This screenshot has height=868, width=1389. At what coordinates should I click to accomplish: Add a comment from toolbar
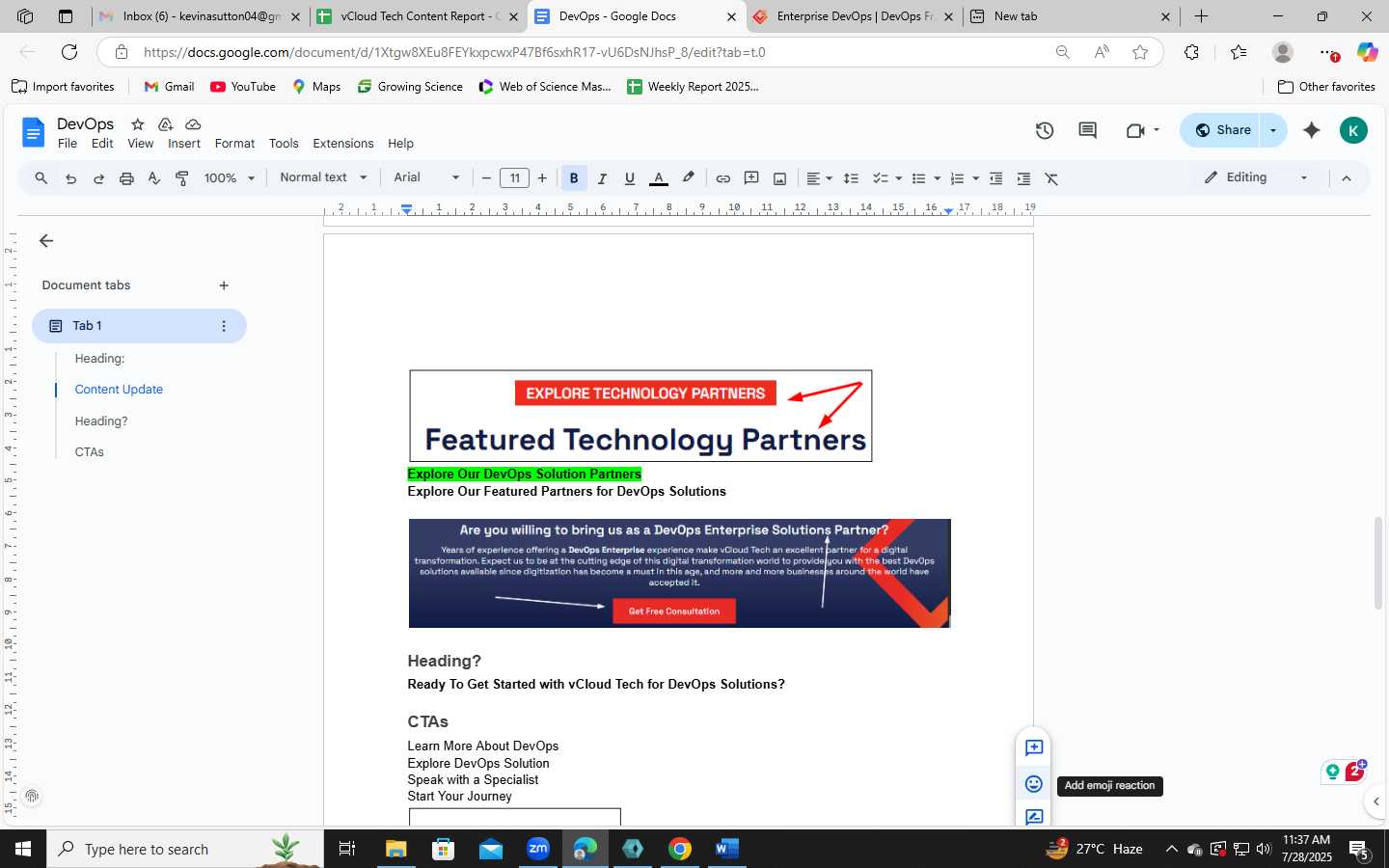751,178
